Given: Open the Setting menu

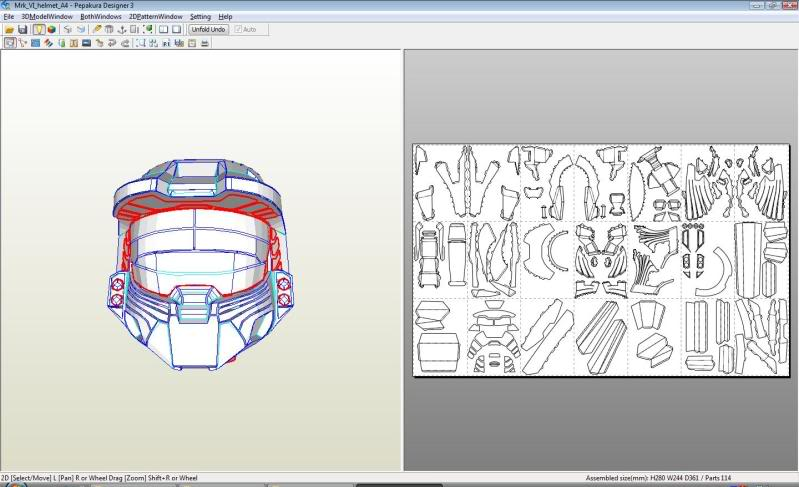Looking at the screenshot, I should coord(200,17).
